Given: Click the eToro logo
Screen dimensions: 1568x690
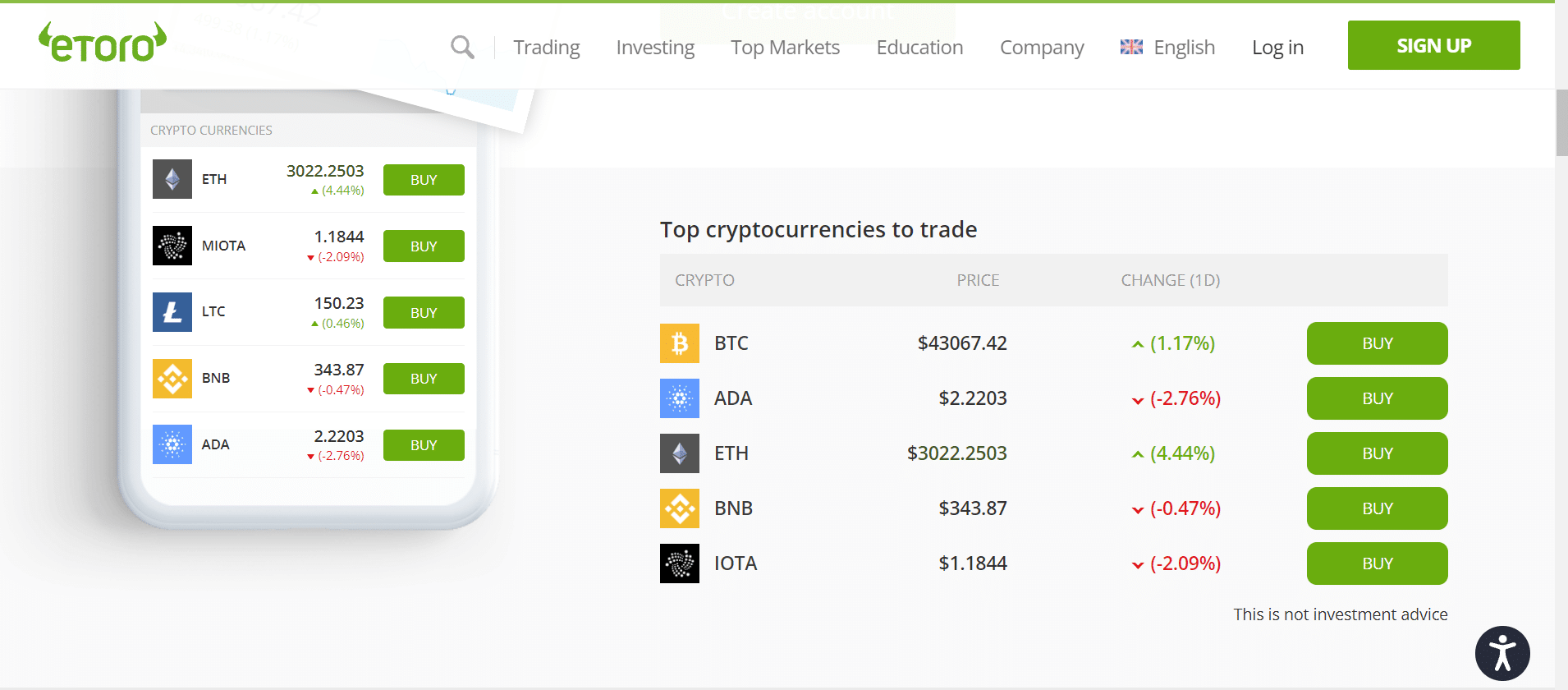Looking at the screenshot, I should (103, 43).
